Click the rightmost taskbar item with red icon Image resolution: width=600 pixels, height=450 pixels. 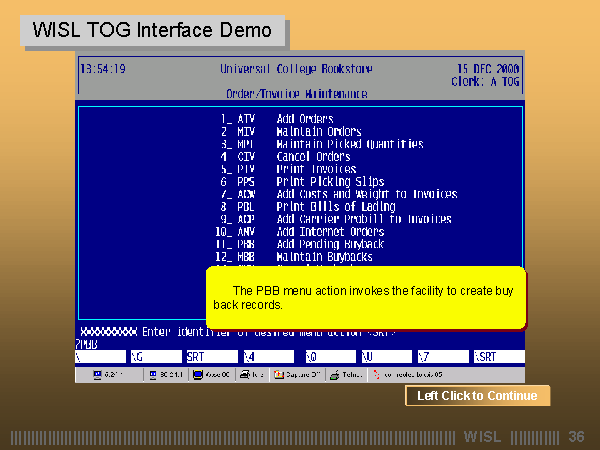pos(405,375)
